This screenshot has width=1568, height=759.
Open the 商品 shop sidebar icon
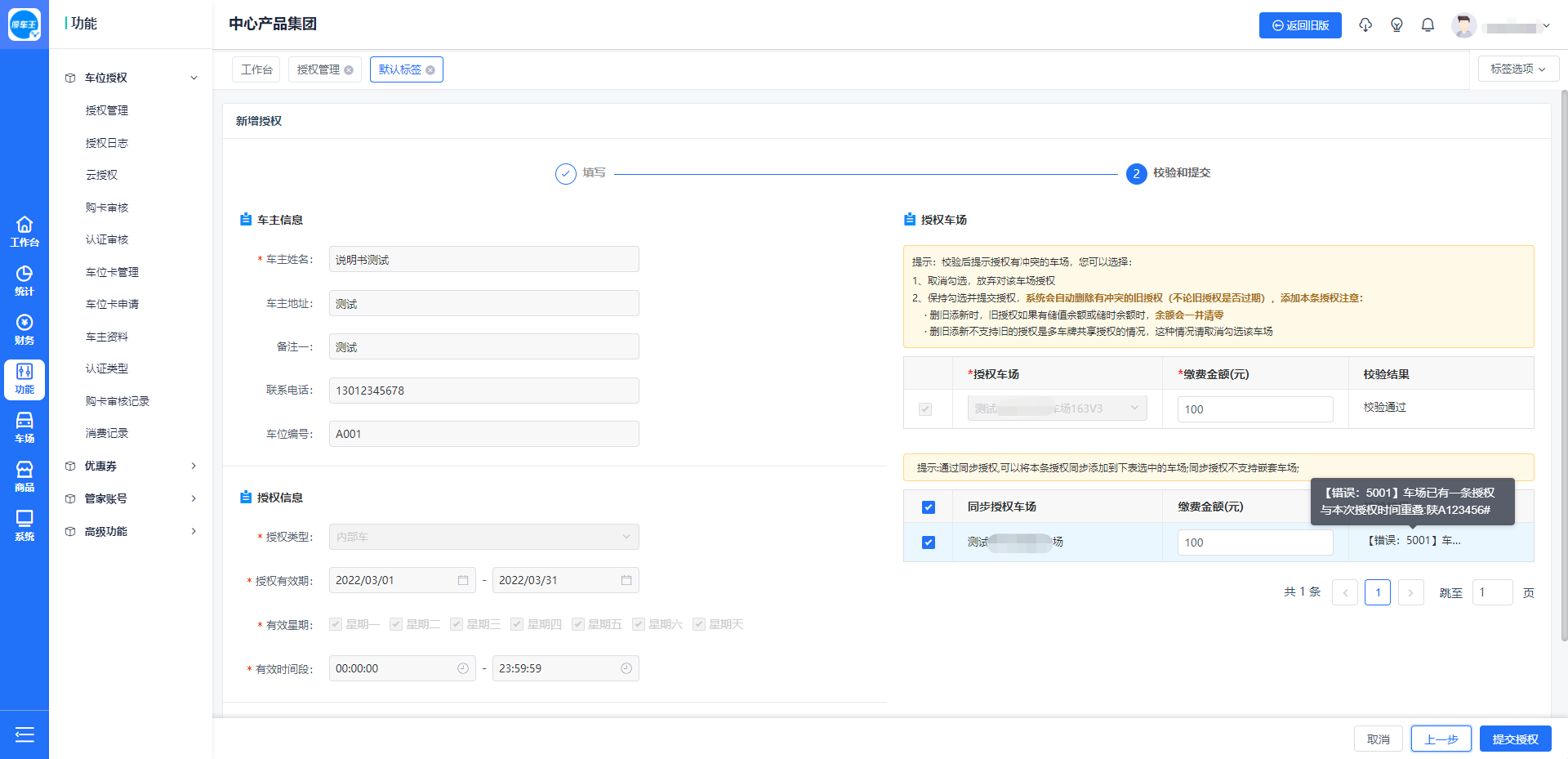[24, 476]
